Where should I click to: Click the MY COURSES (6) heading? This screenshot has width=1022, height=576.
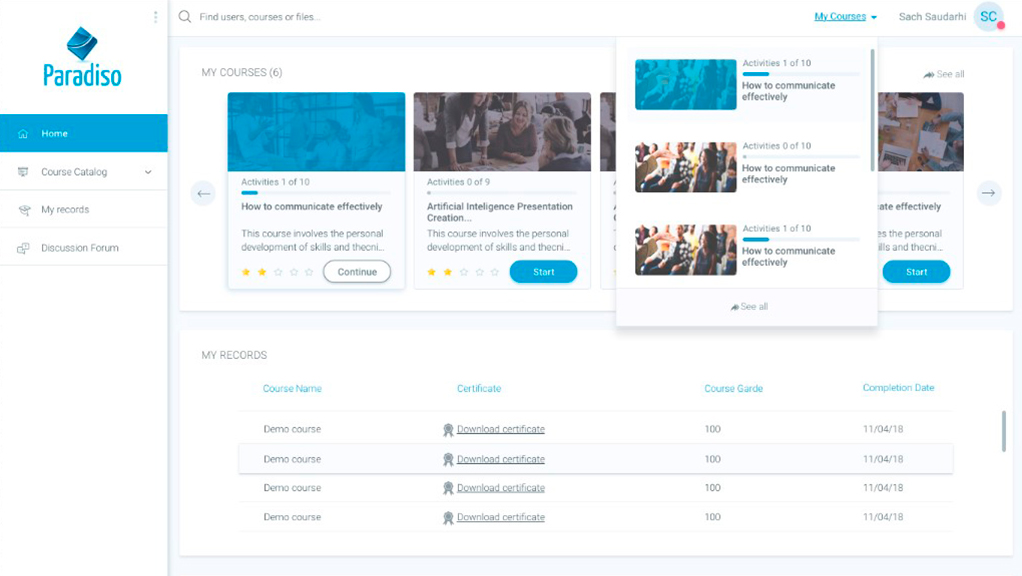[x=242, y=72]
